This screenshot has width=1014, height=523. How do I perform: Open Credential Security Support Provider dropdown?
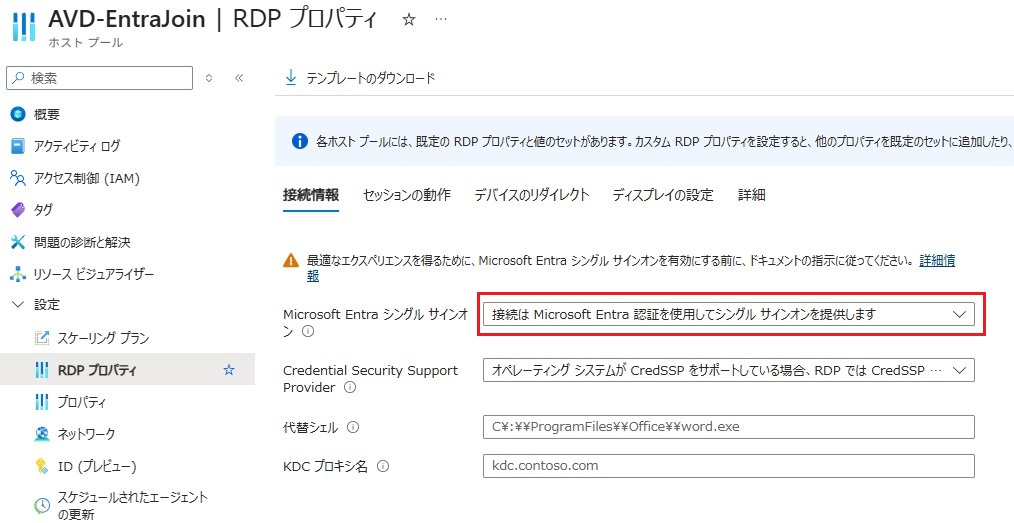tap(728, 370)
